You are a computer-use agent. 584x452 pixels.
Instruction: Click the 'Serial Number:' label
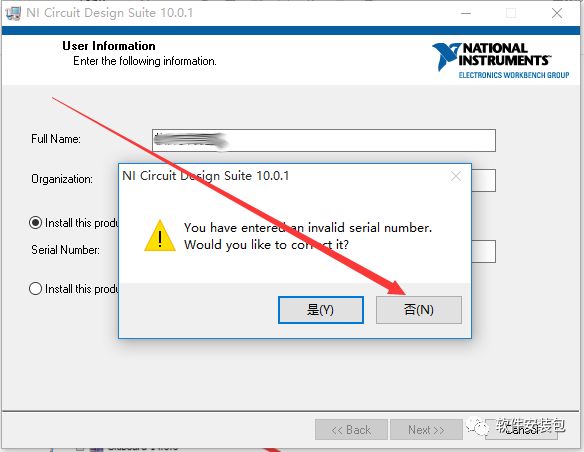coord(65,250)
